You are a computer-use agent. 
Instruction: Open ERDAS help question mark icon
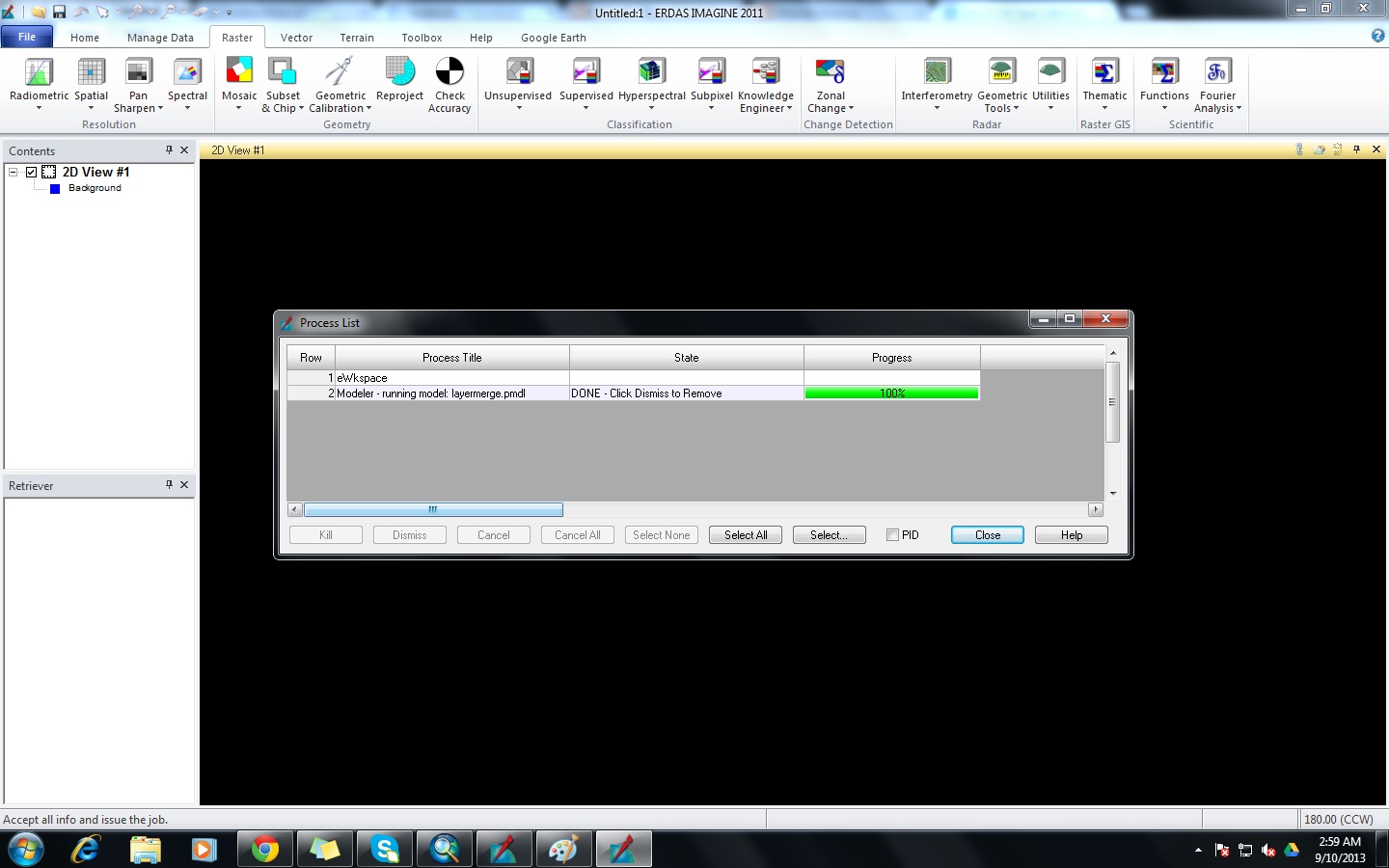tap(1377, 36)
